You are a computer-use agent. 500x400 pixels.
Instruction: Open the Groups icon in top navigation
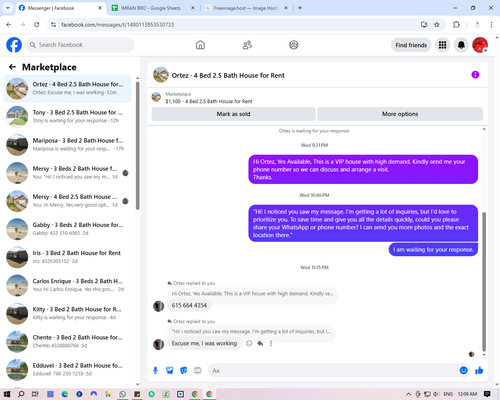click(x=294, y=45)
